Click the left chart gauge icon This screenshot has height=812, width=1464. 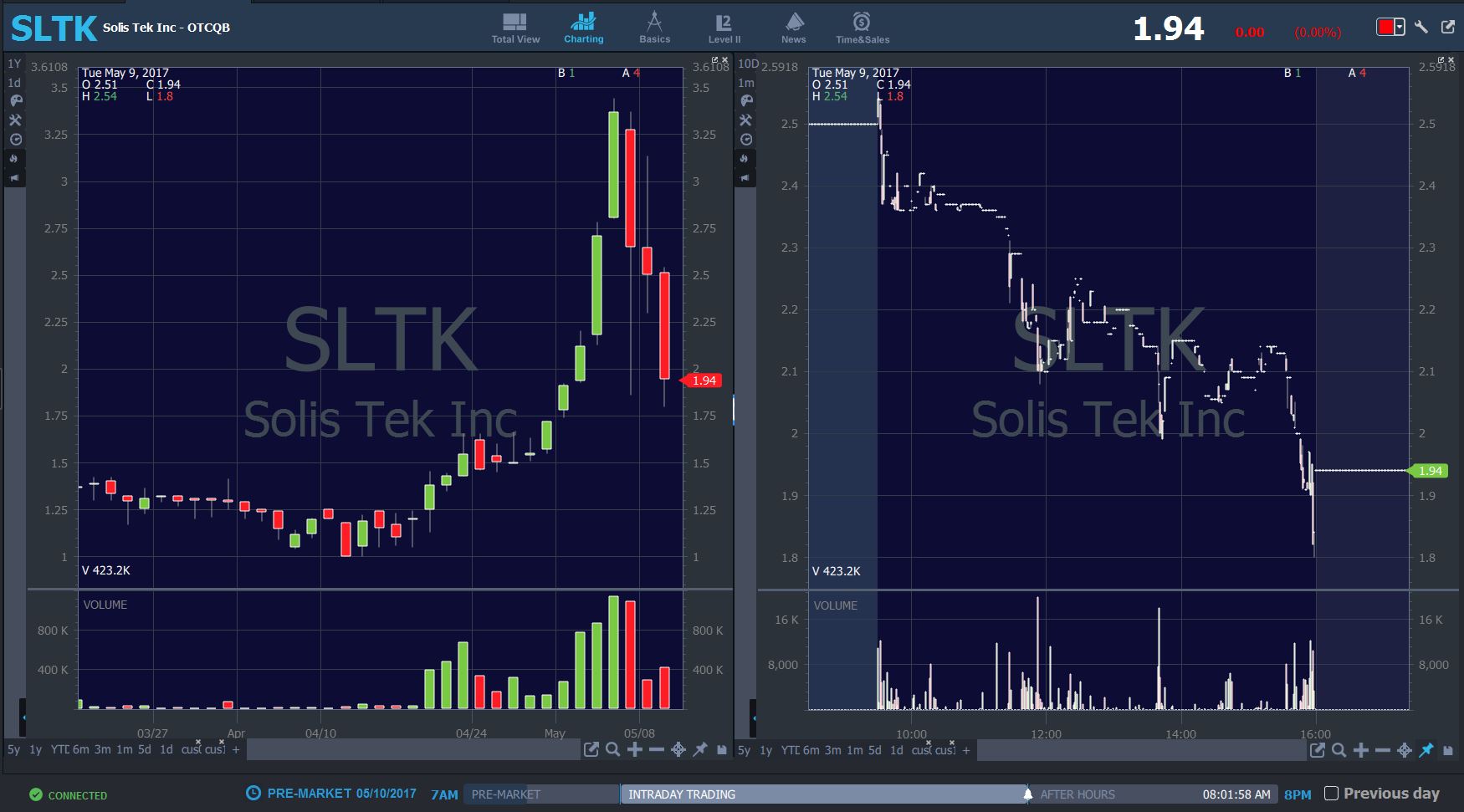(x=16, y=140)
